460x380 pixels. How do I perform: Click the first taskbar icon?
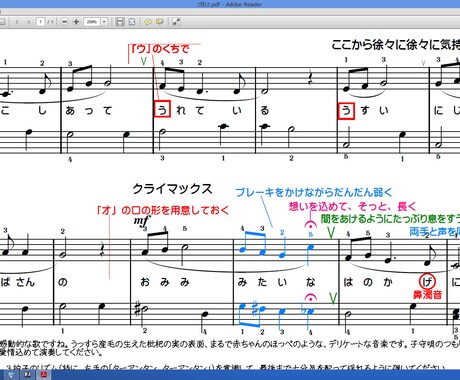coord(11,375)
